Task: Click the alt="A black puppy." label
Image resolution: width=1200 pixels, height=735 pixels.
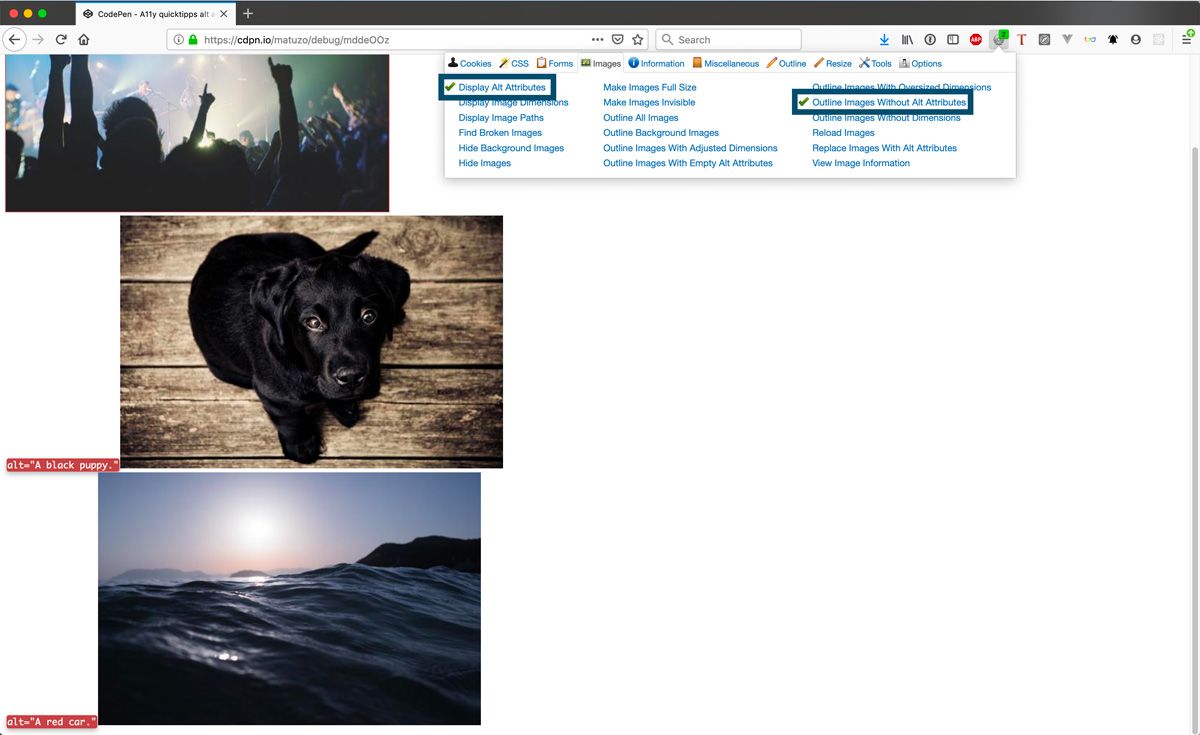Action: click(62, 465)
